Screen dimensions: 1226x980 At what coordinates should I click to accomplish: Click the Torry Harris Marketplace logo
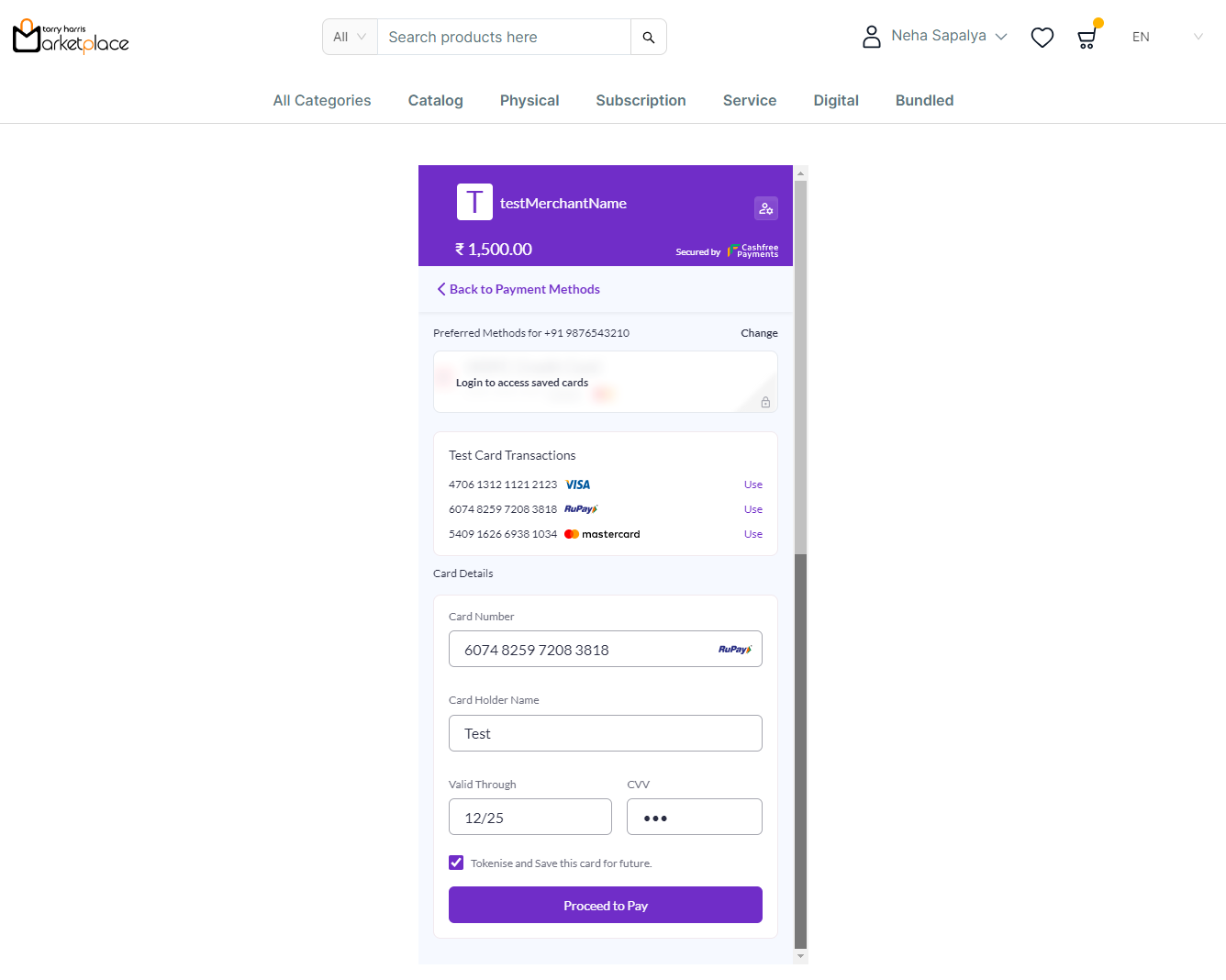pyautogui.click(x=71, y=37)
